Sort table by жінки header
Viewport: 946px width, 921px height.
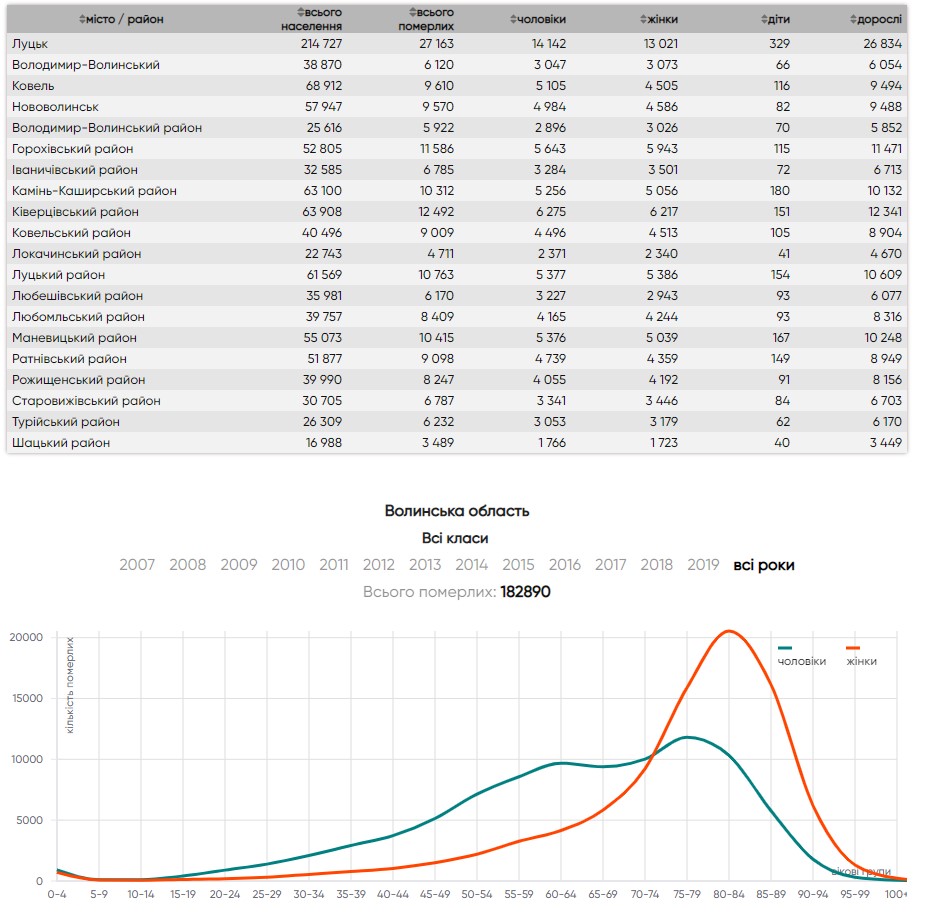[x=658, y=19]
